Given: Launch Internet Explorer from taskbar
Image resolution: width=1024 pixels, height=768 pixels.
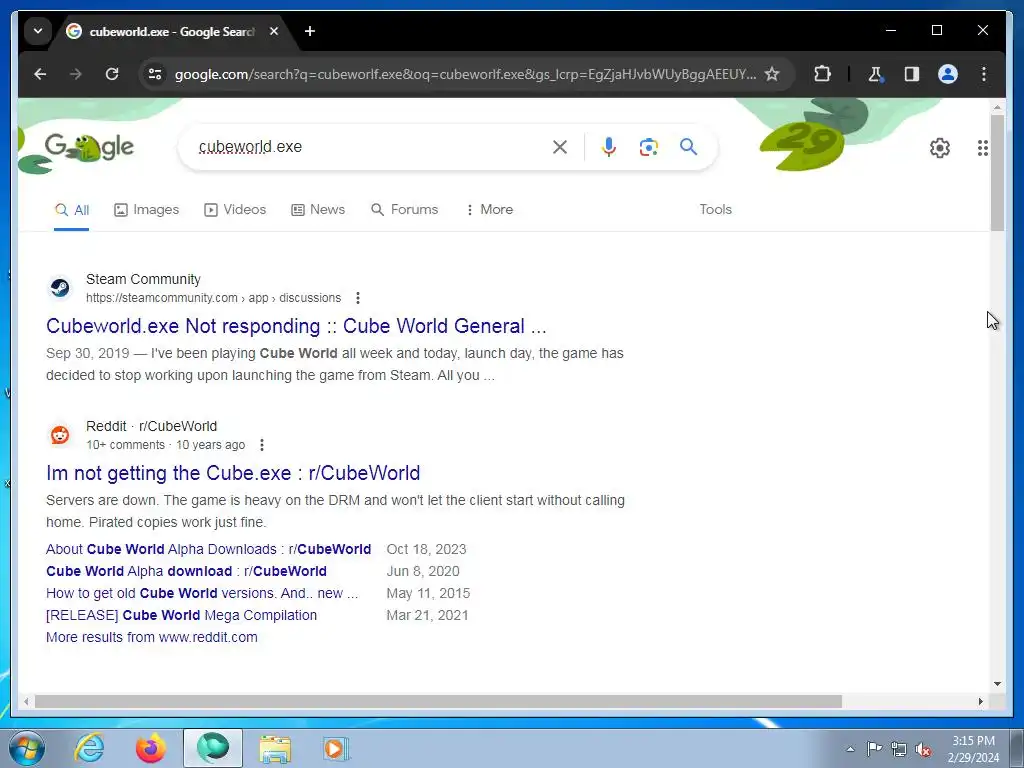Looking at the screenshot, I should [x=89, y=748].
